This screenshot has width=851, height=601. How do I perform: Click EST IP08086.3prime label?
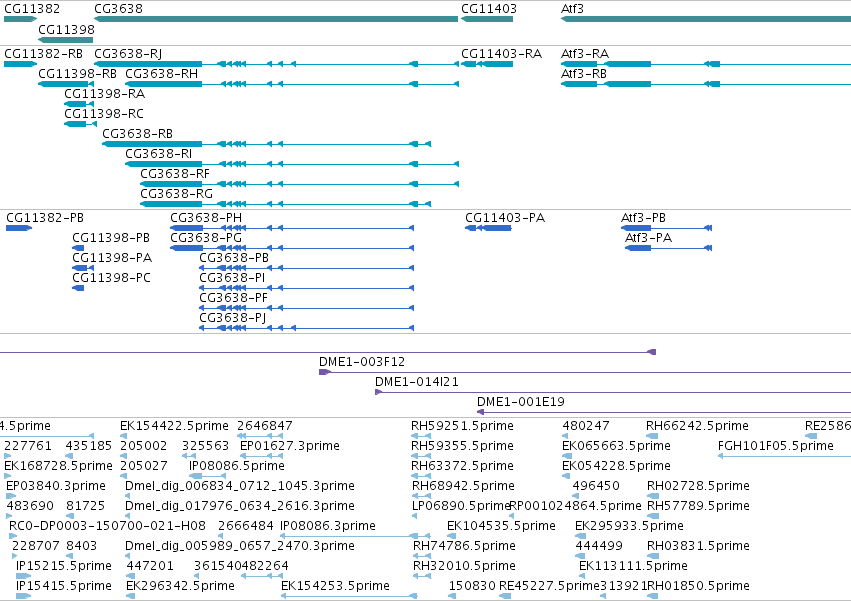click(x=328, y=526)
